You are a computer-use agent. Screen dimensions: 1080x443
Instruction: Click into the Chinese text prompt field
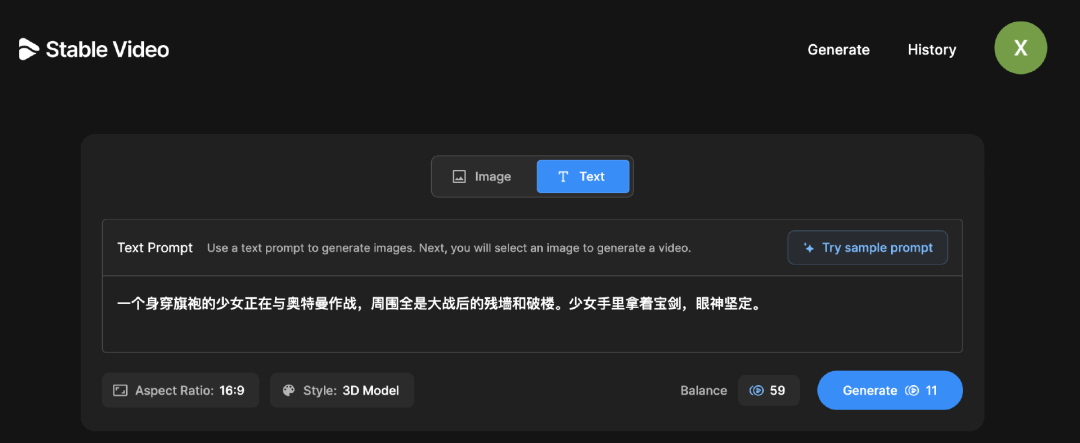coord(532,314)
